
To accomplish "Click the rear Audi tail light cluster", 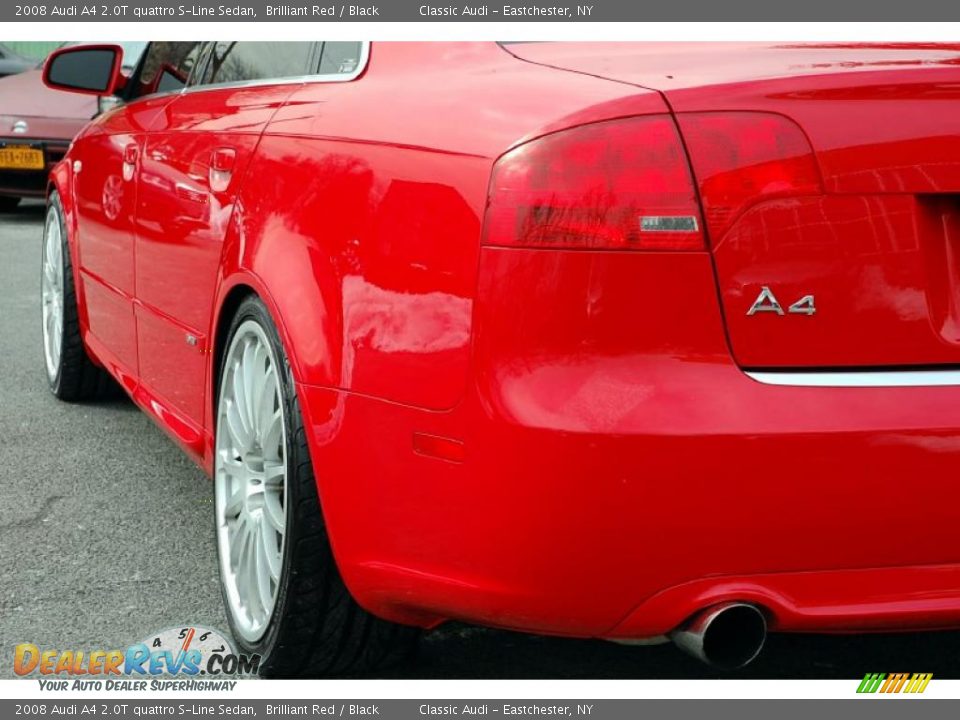I will 620,180.
